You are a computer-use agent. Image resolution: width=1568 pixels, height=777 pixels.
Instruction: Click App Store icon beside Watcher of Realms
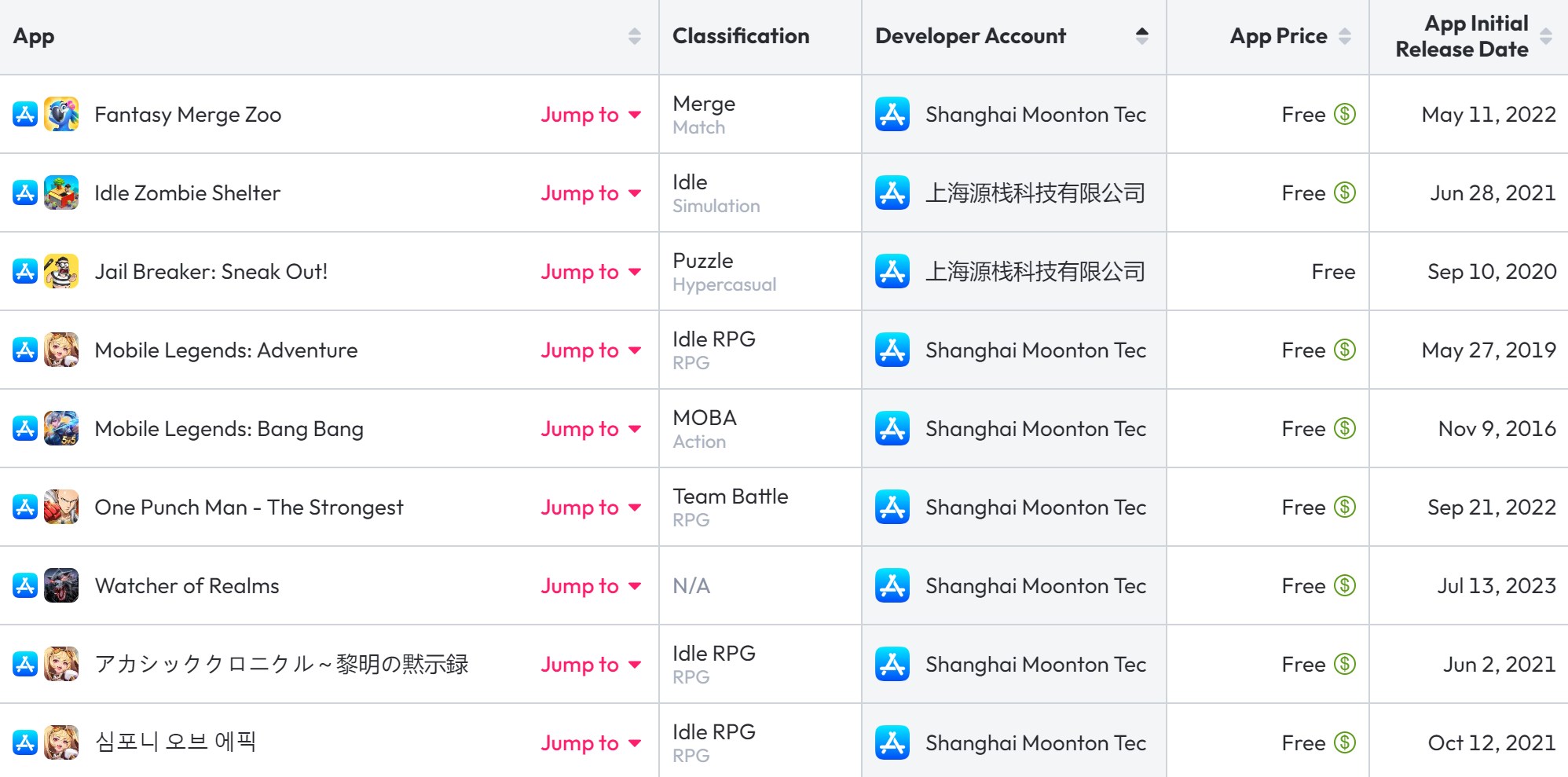[25, 585]
